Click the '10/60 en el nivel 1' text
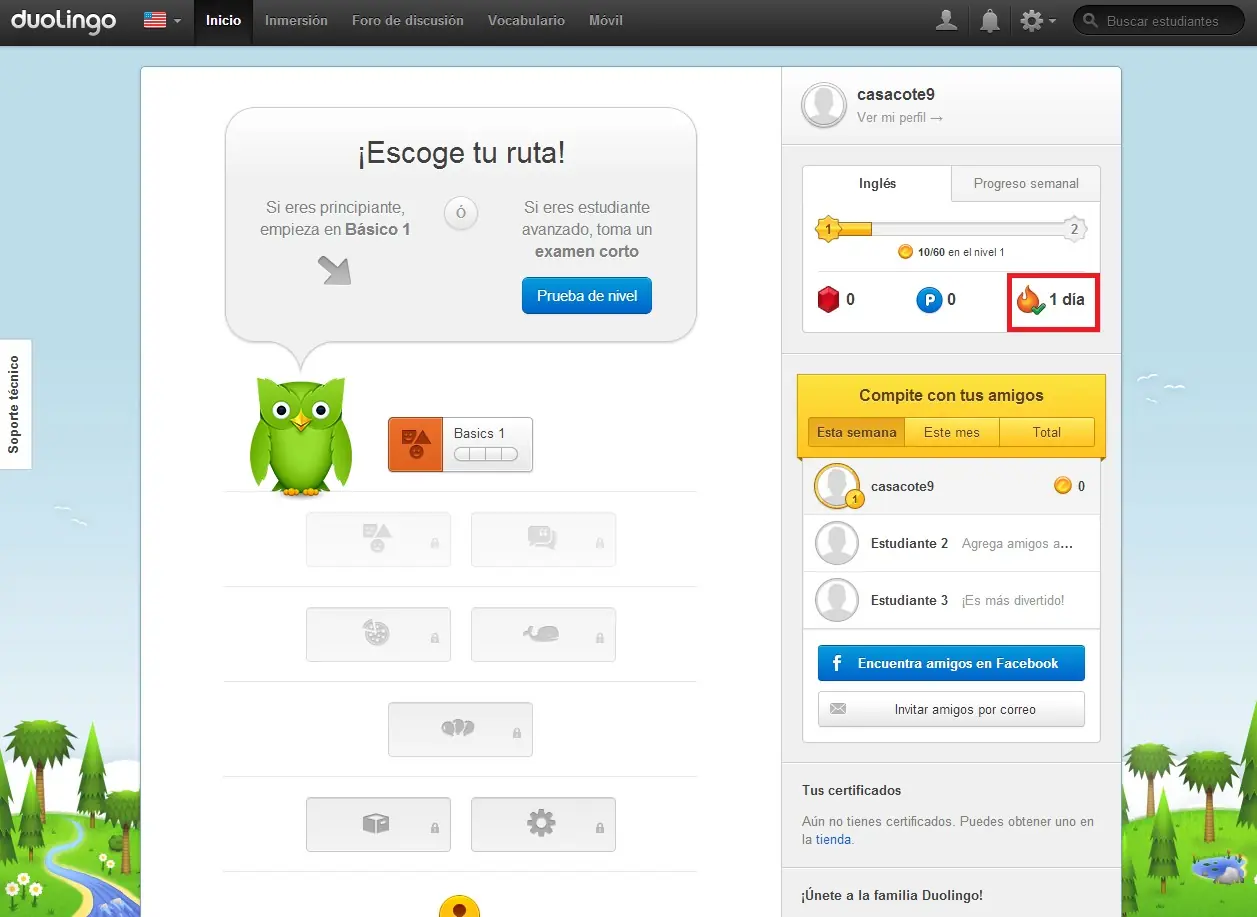Viewport: 1257px width, 917px height. (x=961, y=253)
